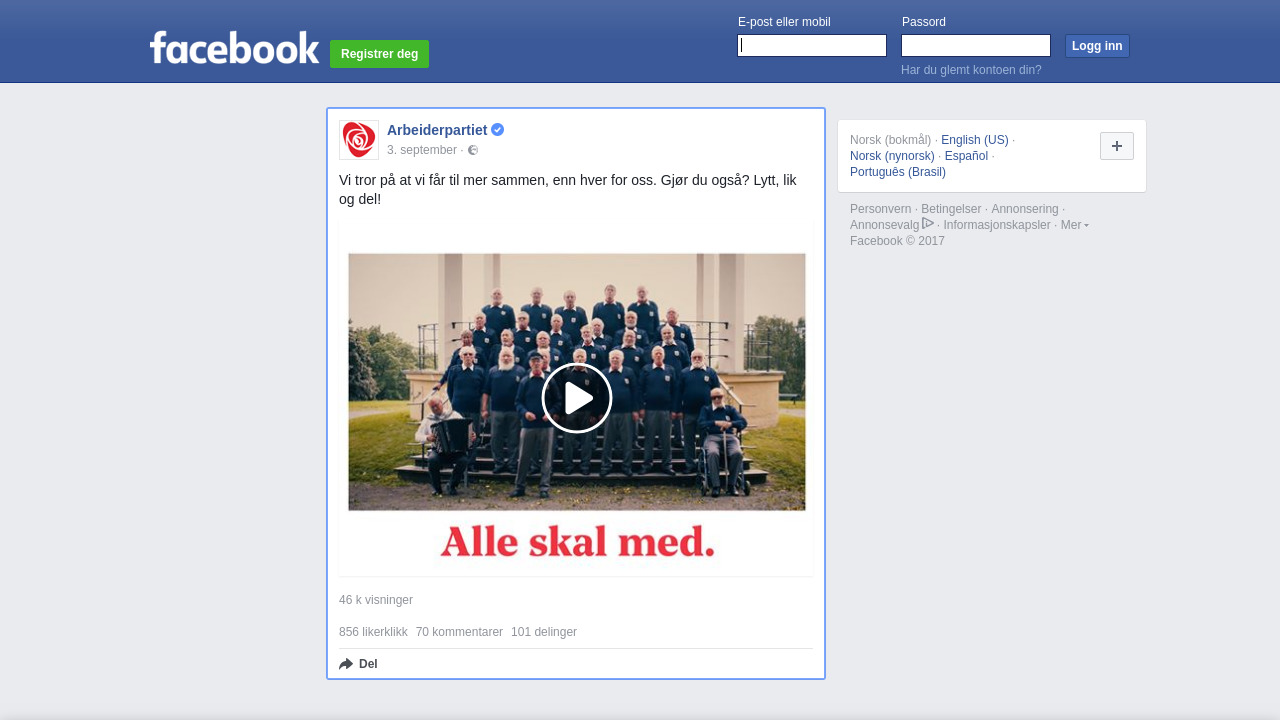Switch language to Norsk (nynorsk)
This screenshot has height=720, width=1280.
click(x=892, y=156)
